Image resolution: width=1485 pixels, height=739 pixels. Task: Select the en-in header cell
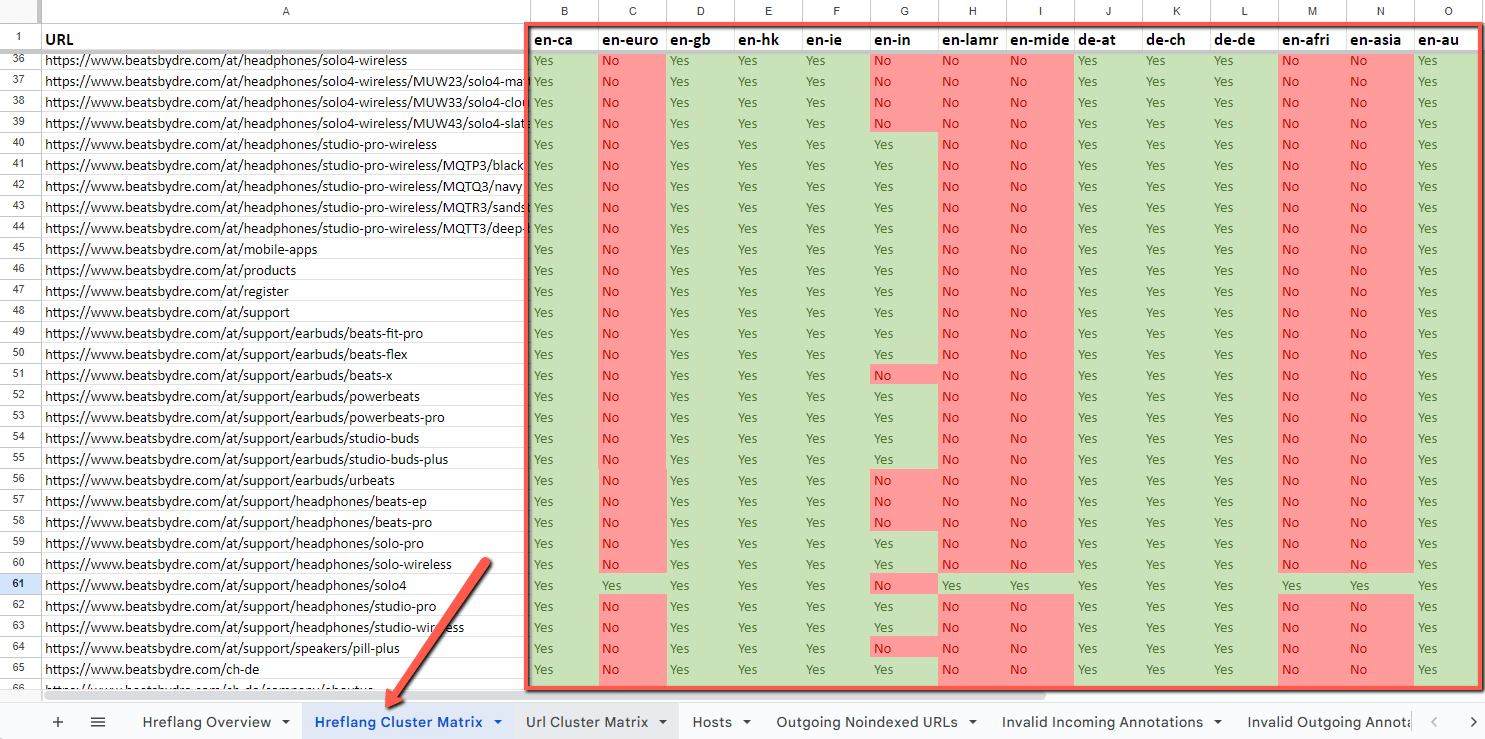pos(905,39)
